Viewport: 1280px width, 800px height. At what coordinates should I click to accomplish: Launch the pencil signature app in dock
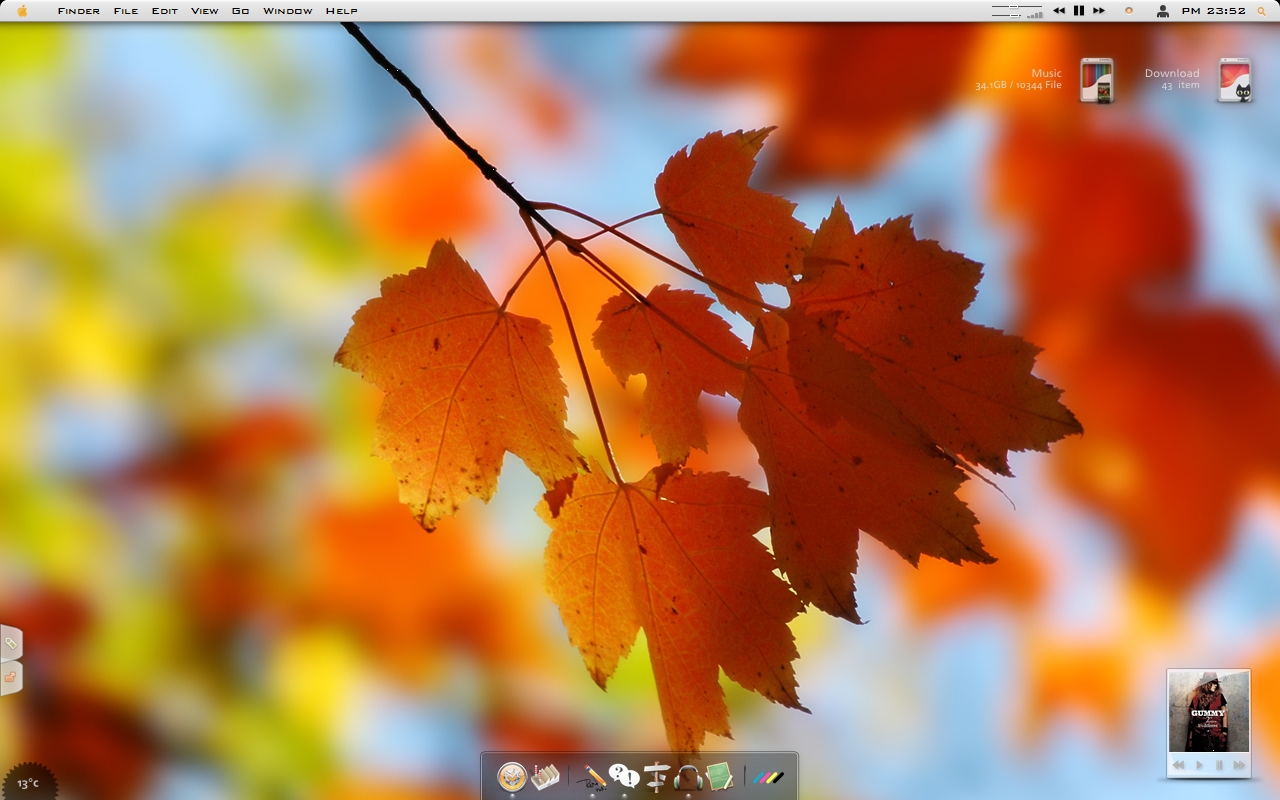point(592,776)
